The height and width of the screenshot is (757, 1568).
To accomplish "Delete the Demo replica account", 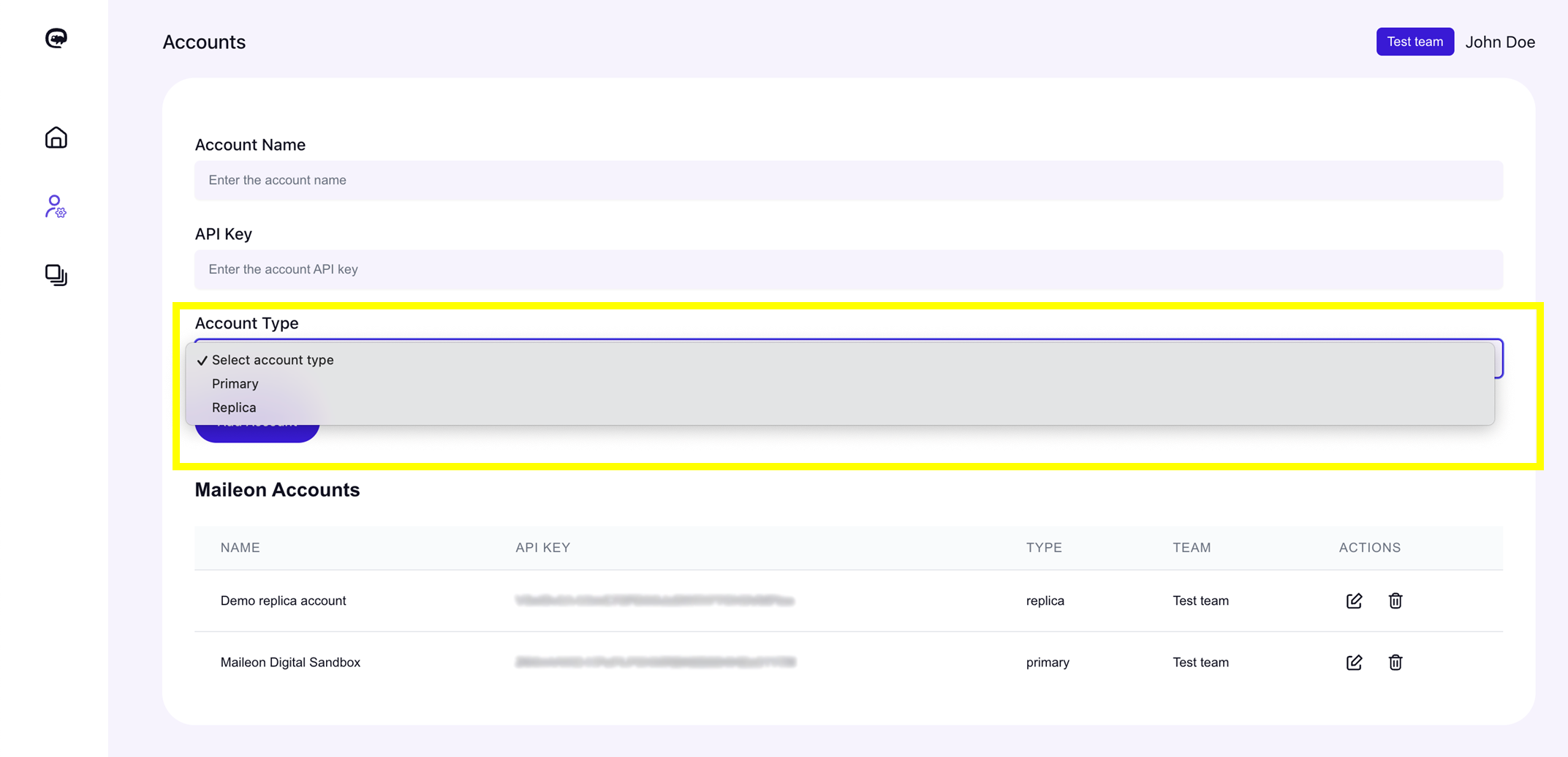I will click(x=1395, y=600).
